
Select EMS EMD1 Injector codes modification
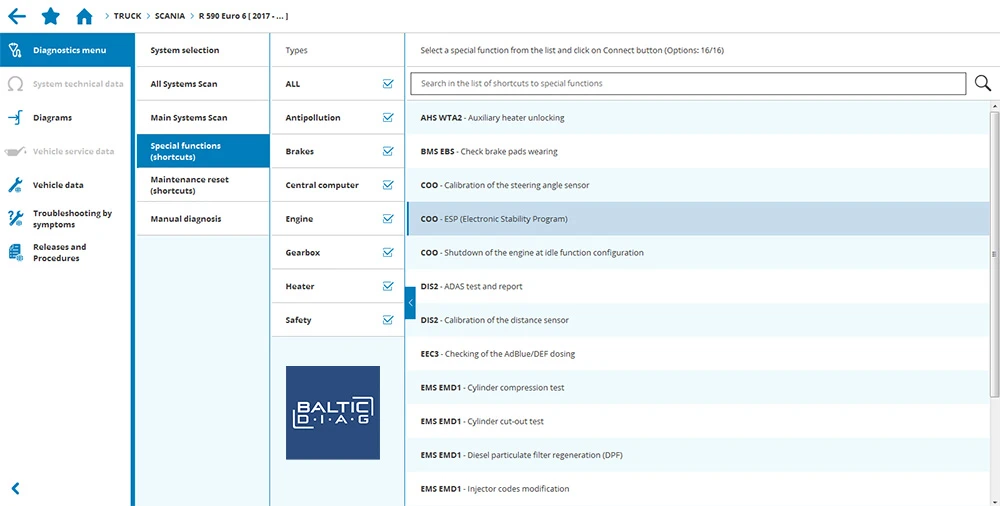tap(698, 489)
